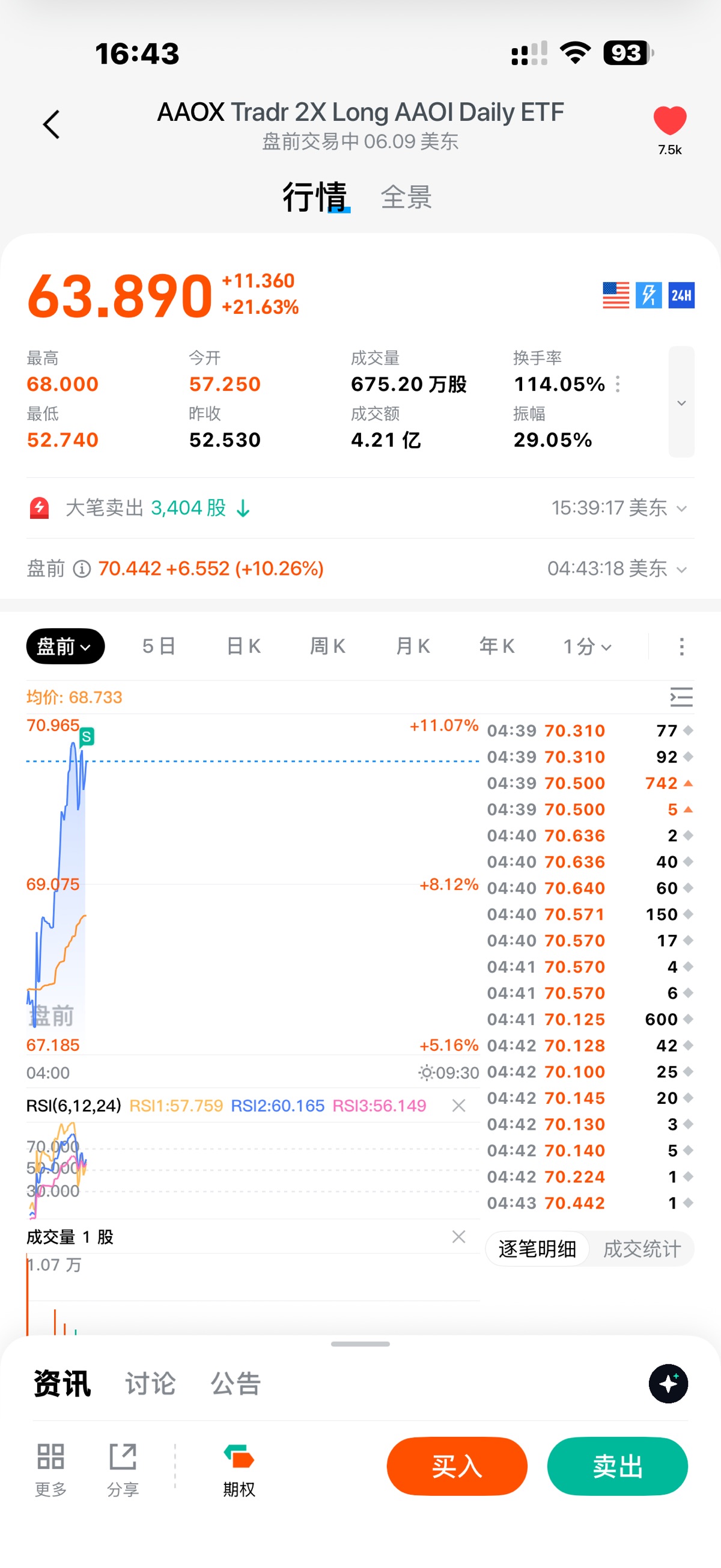Tap the 成交量 675.20 万股 value

tap(409, 384)
